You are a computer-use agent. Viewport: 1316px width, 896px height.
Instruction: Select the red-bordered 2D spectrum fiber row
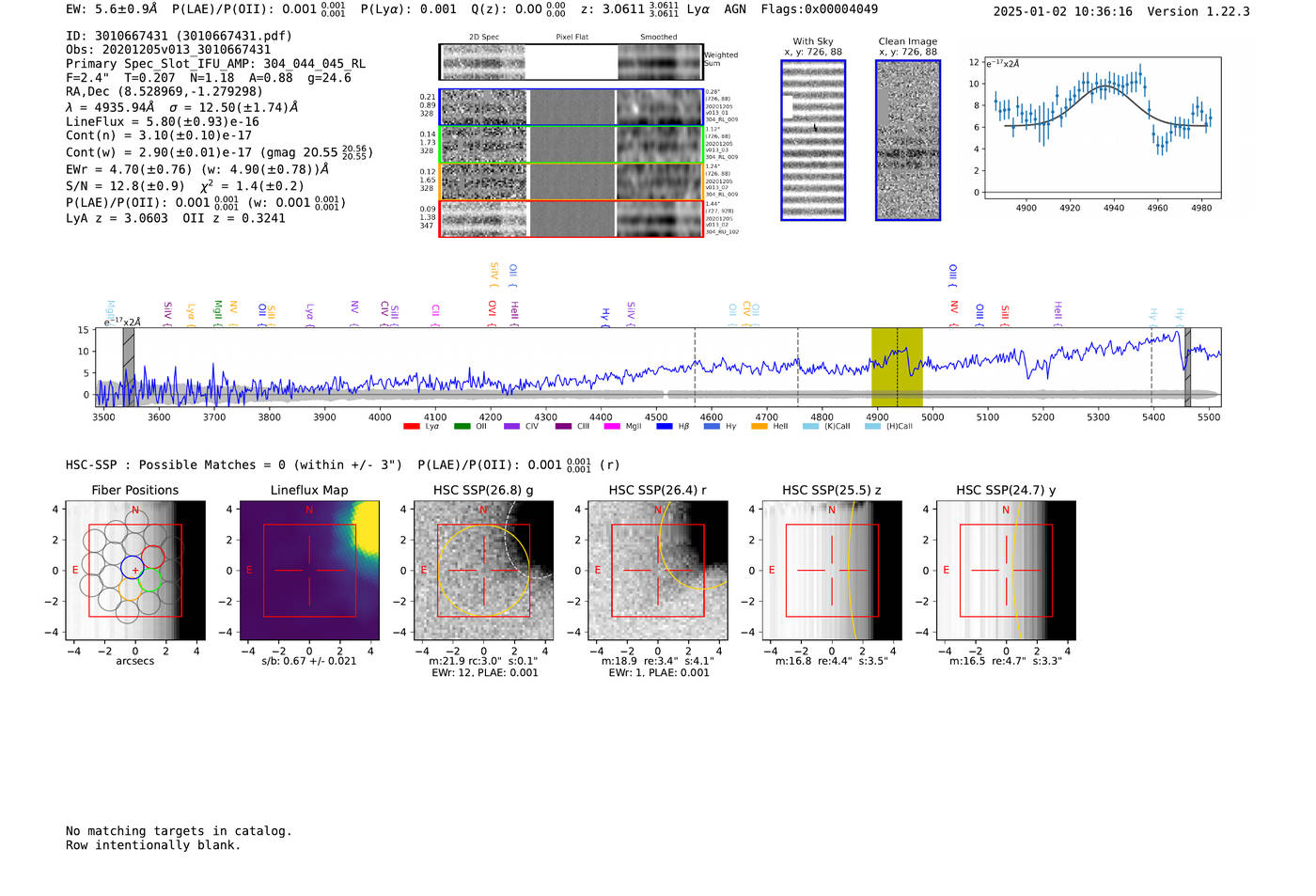pyautogui.click(x=572, y=218)
